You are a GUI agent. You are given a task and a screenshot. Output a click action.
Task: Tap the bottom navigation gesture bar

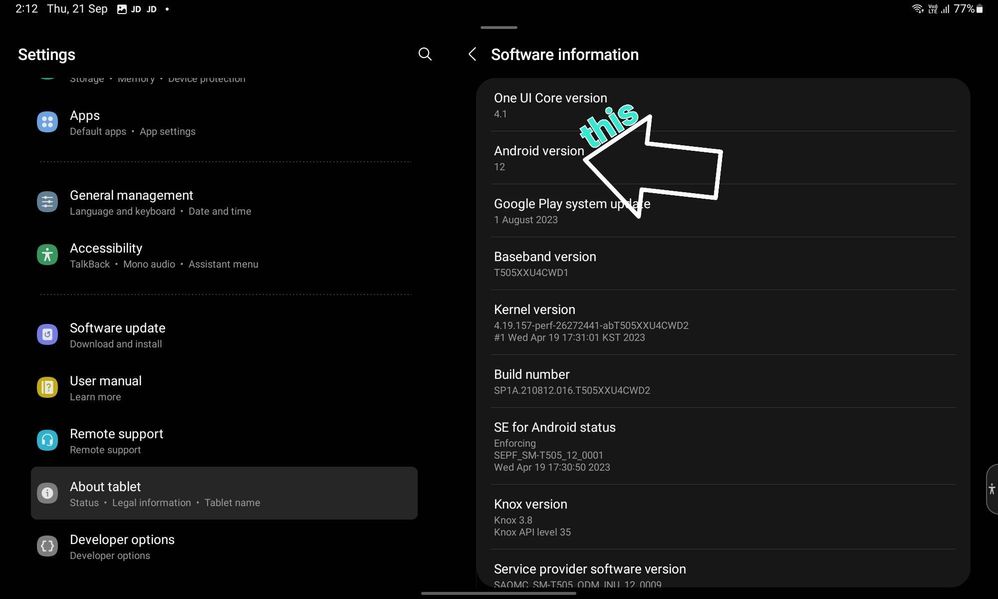[x=499, y=593]
